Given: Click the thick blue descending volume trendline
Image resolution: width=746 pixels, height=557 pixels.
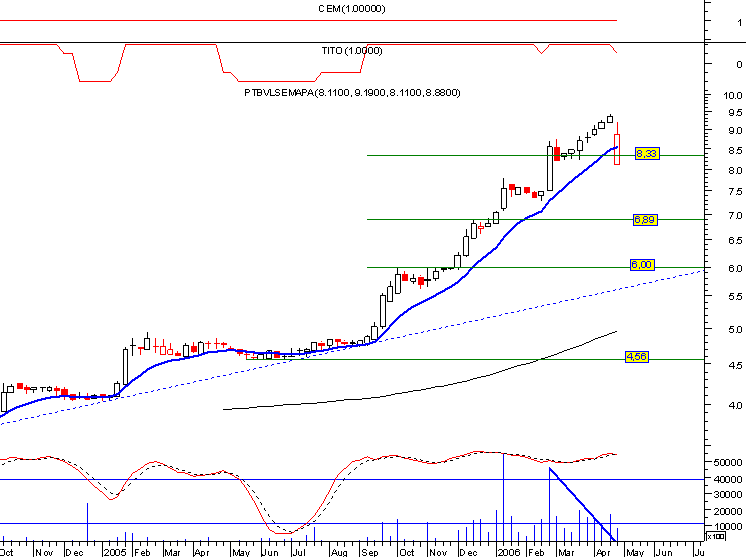Looking at the screenshot, I should (x=583, y=505).
